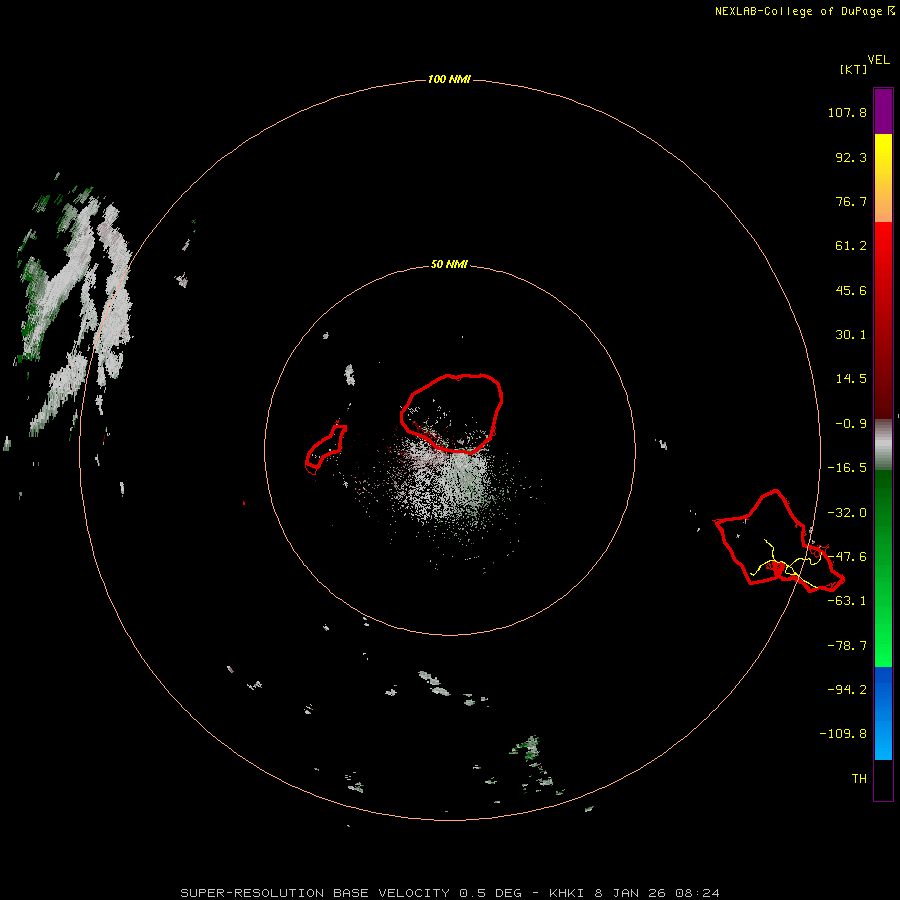Click the -16.5 legend value
Screen dimensions: 900x900
tap(847, 468)
